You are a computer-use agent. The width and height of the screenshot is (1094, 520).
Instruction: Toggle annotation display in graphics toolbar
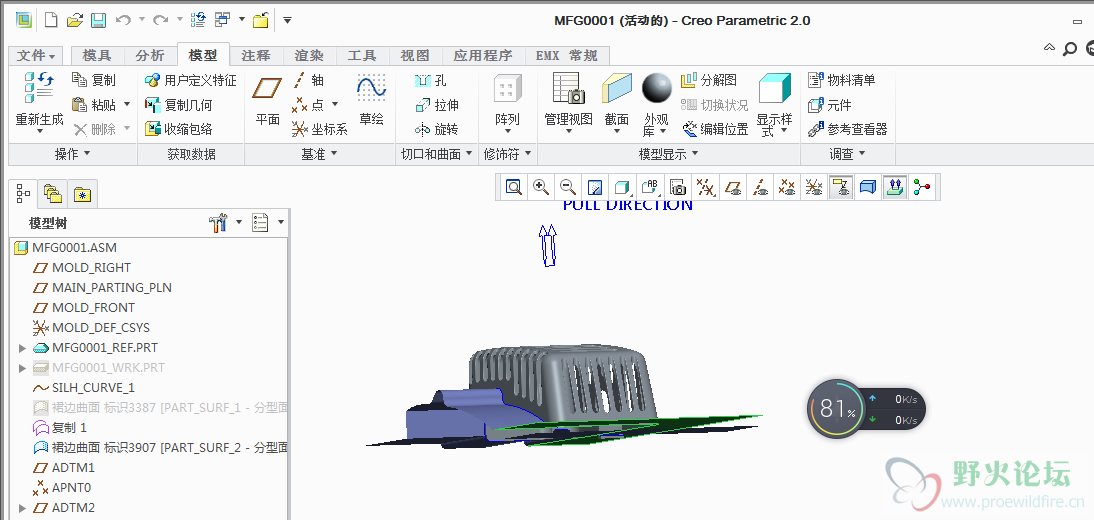841,187
